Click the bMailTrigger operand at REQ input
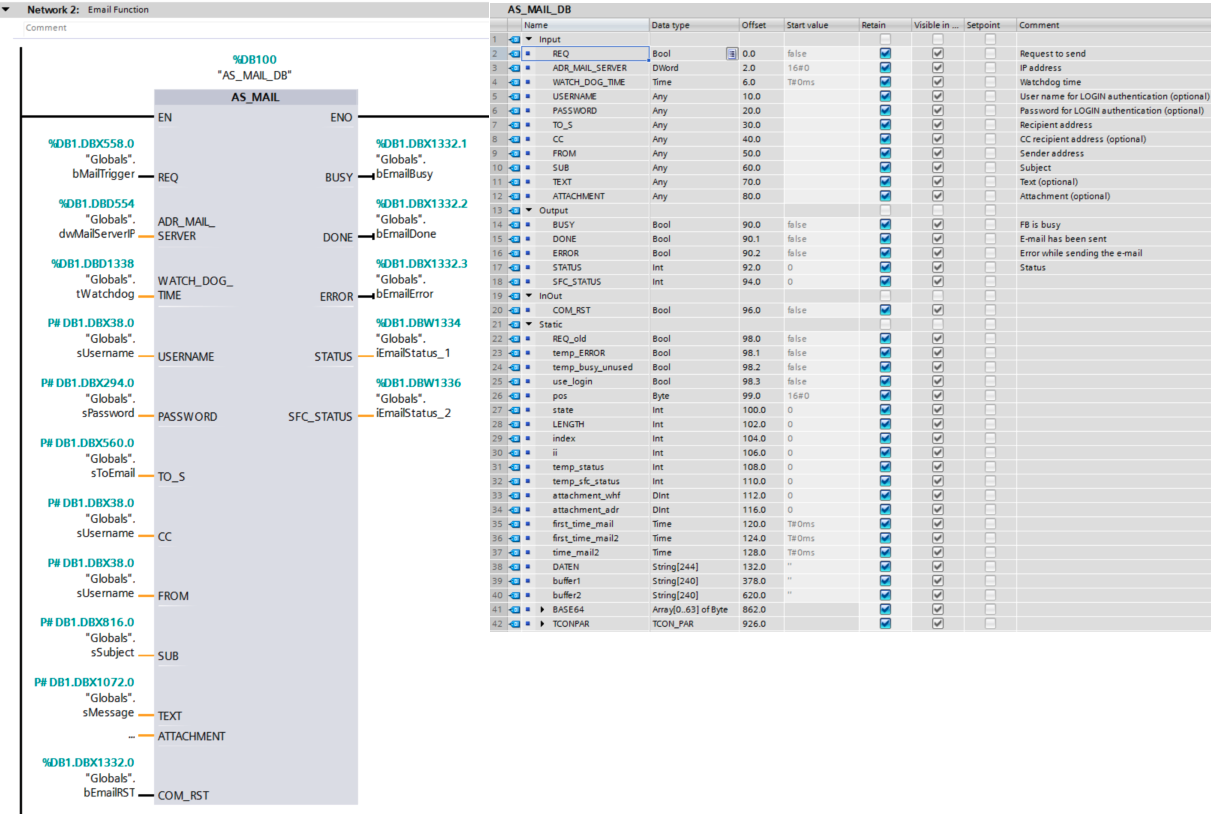This screenshot has width=1211, height=814. pos(104,174)
